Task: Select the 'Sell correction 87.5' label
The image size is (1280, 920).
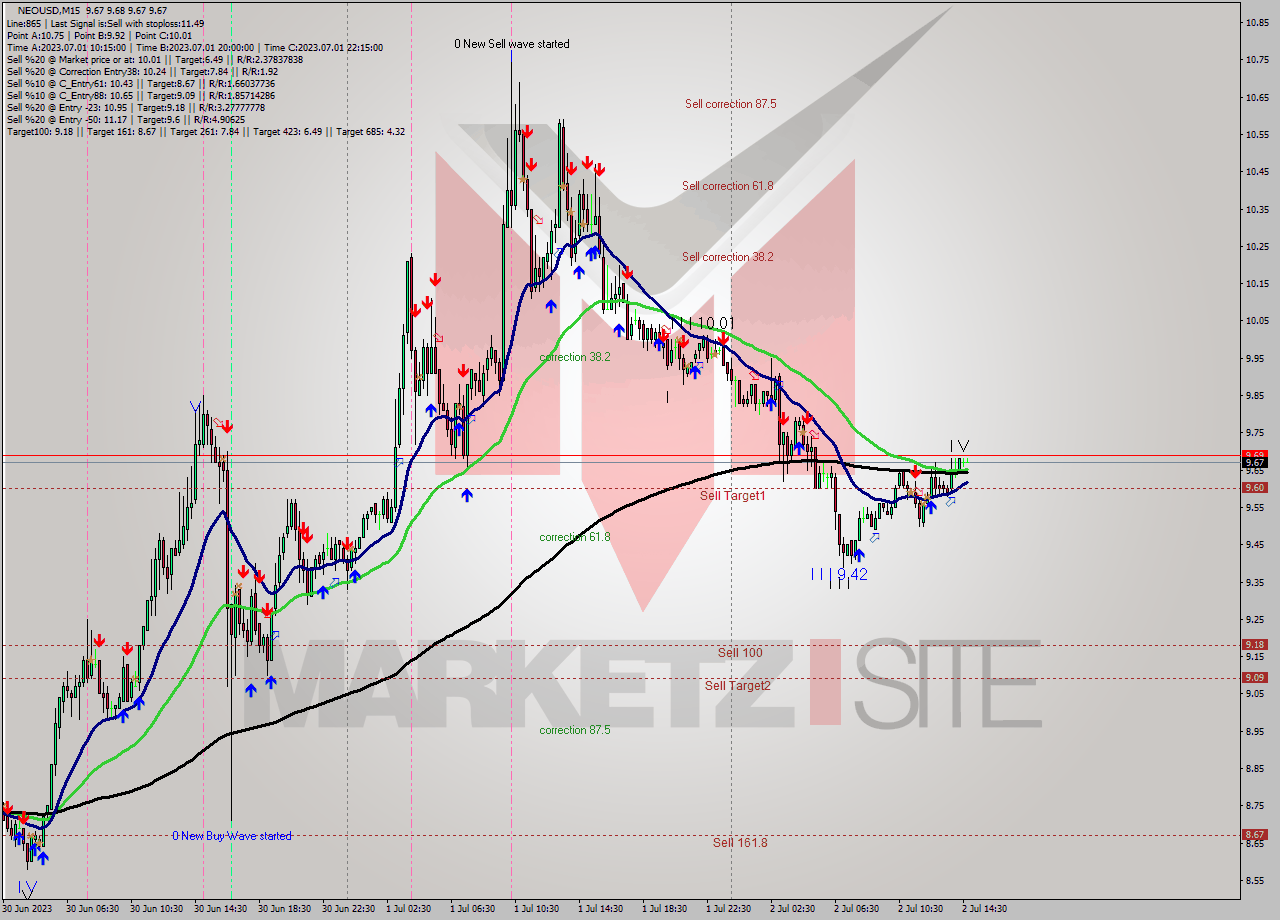Action: click(731, 104)
